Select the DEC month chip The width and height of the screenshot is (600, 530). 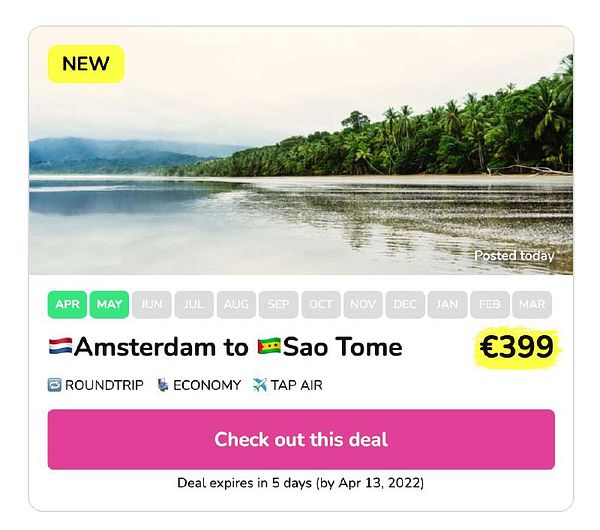[x=405, y=304]
